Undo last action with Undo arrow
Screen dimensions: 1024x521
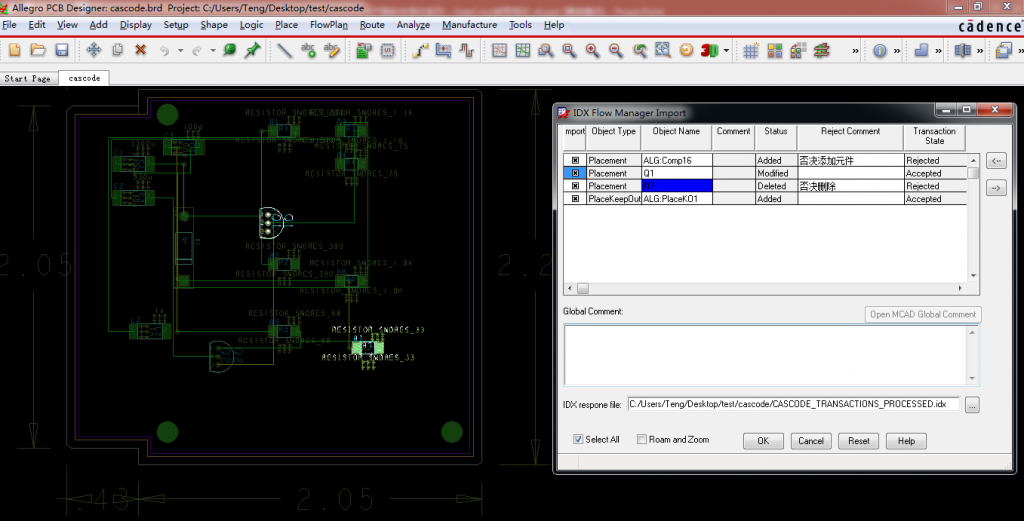(x=165, y=50)
